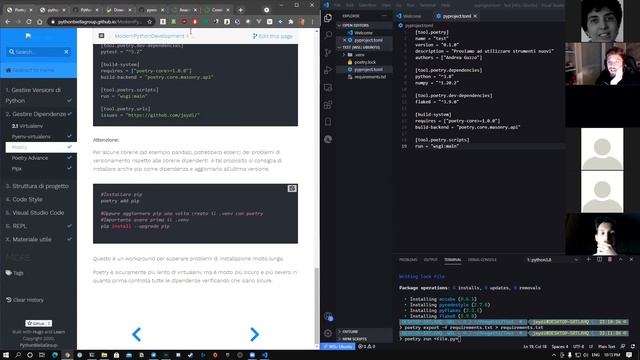This screenshot has height=360, width=640.
Task: Open Accounts icon in VS Code activity bar
Action: (x=328, y=316)
